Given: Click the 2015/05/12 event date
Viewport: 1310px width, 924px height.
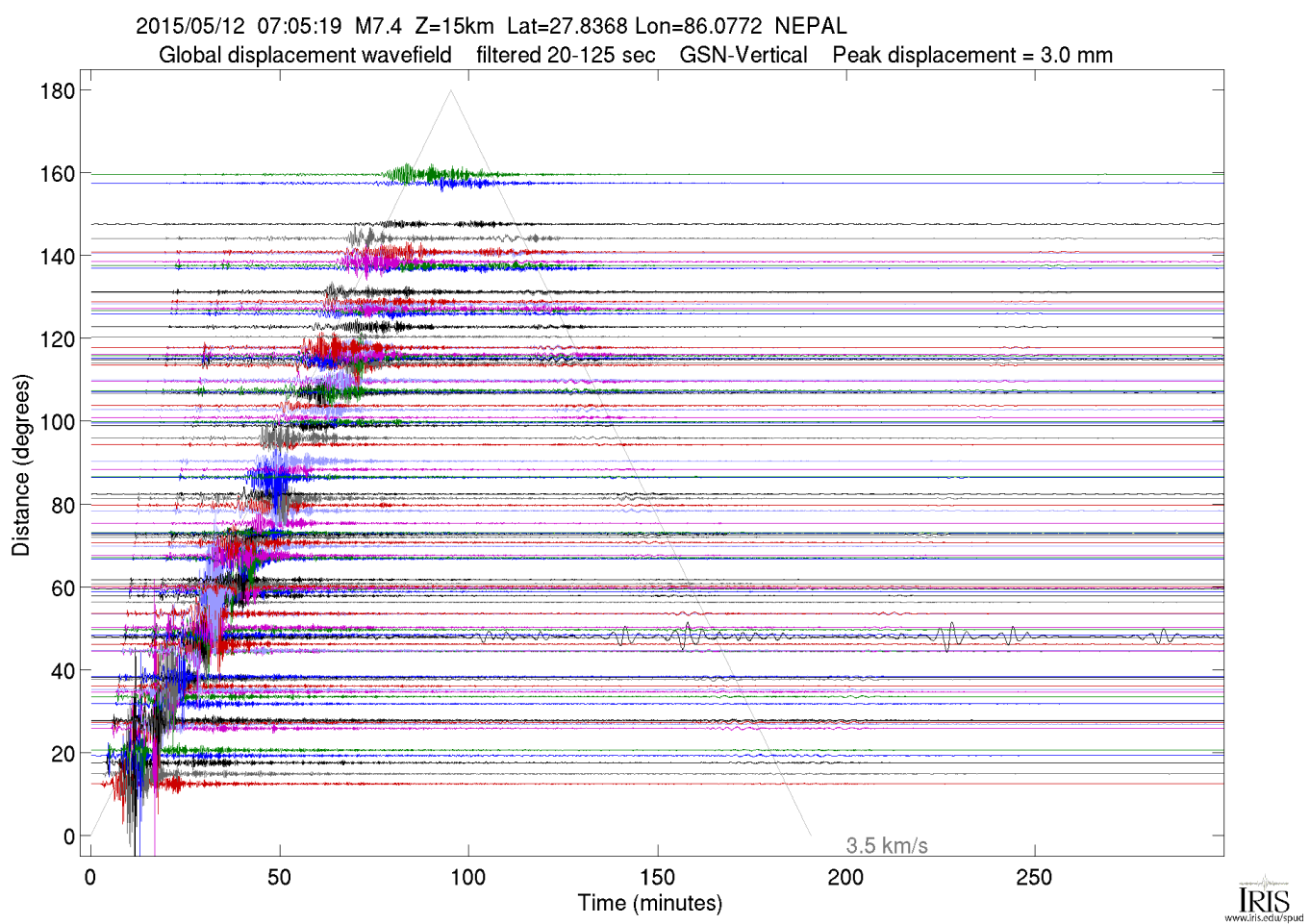Looking at the screenshot, I should 190,26.
